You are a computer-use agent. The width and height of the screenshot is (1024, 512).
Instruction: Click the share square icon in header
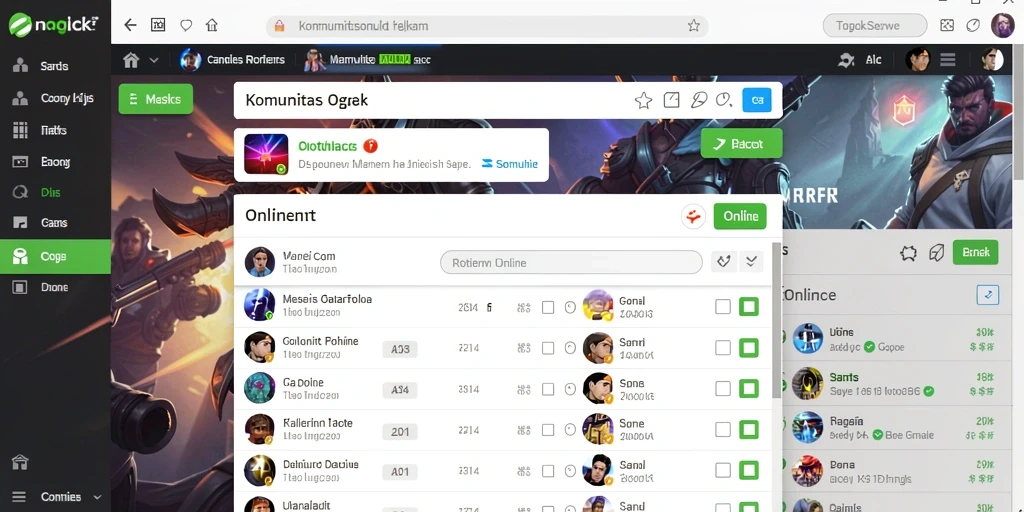[x=671, y=100]
